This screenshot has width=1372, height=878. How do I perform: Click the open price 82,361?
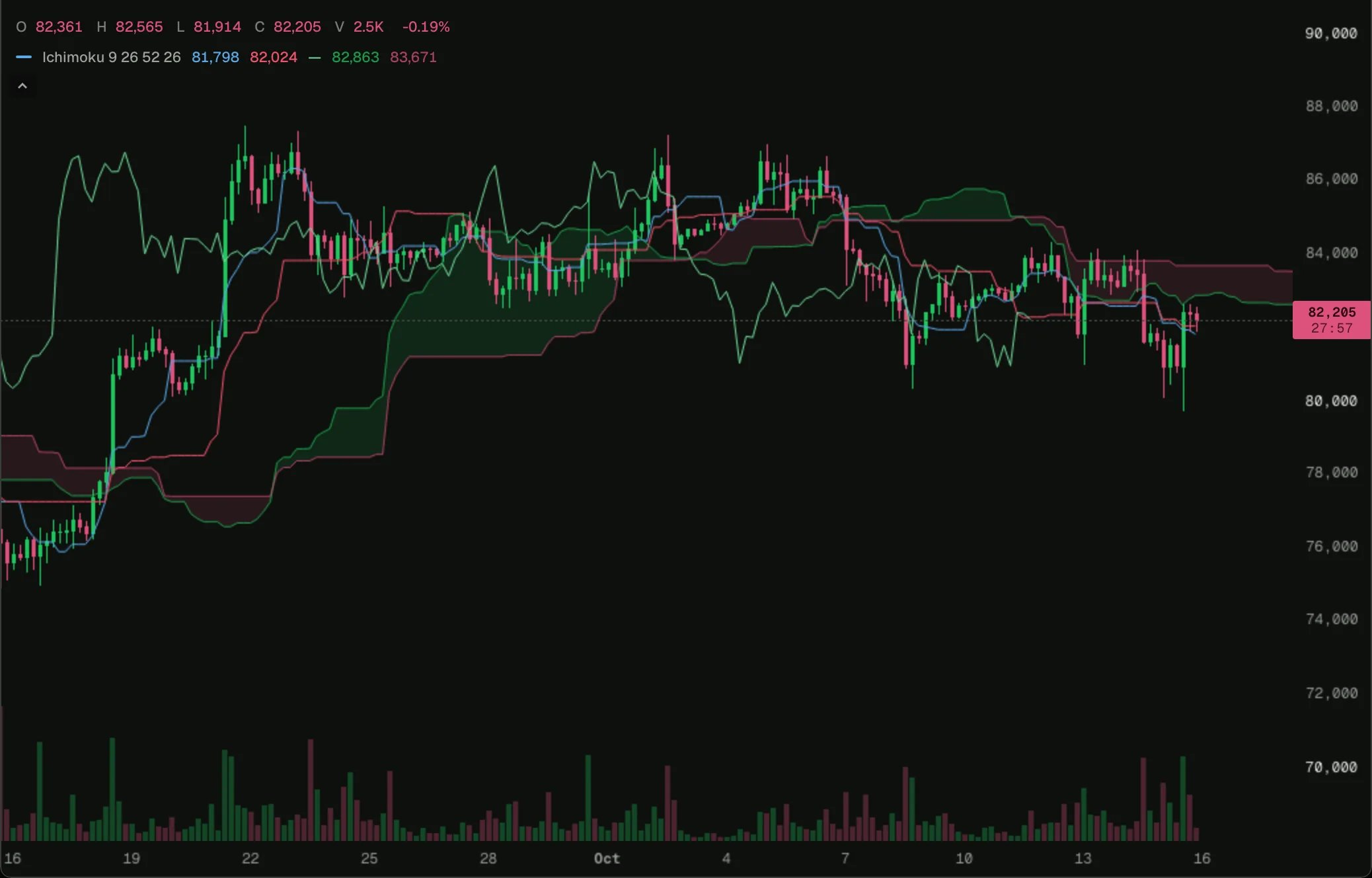[59, 27]
